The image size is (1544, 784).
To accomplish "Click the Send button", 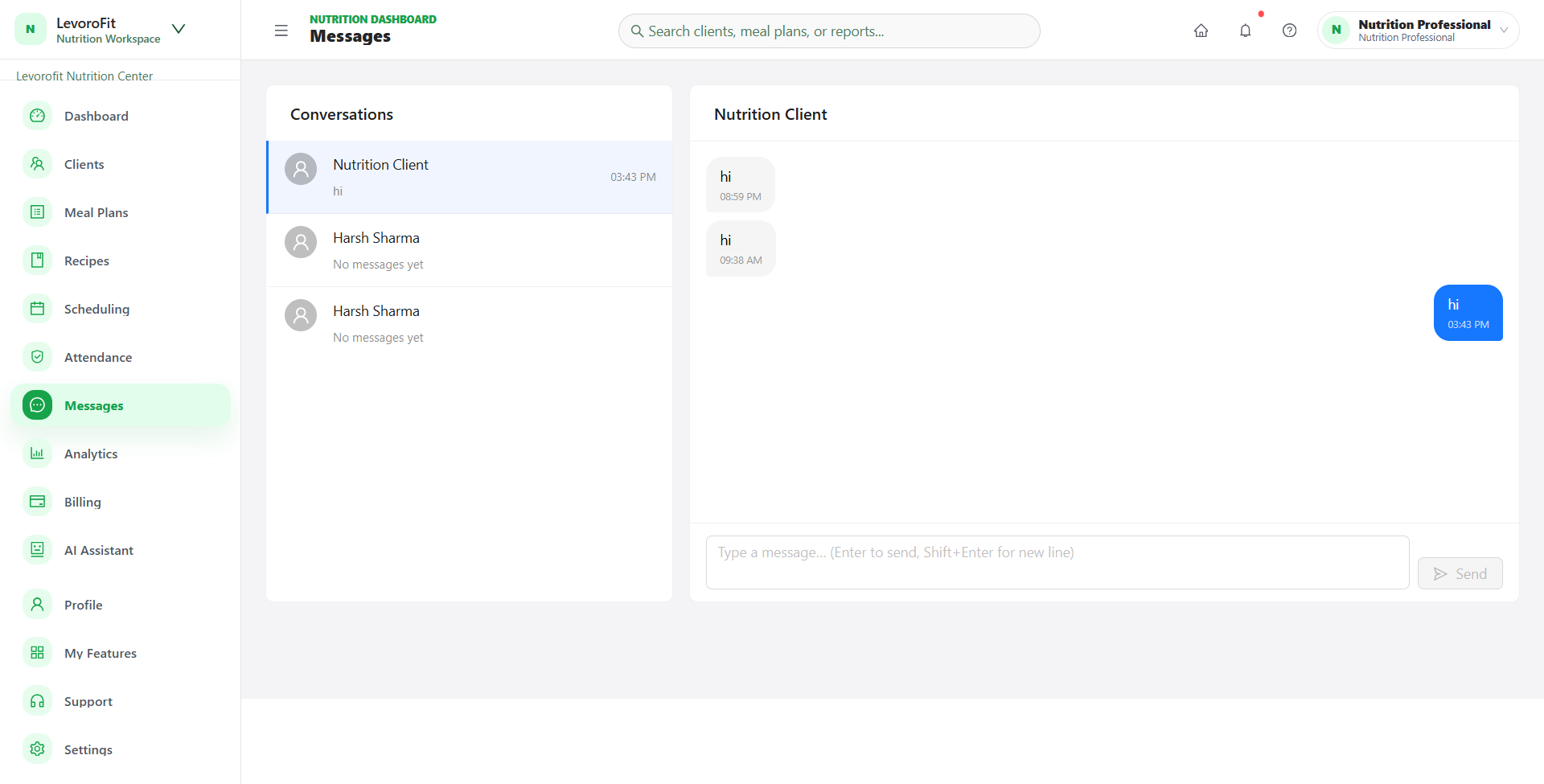I will point(1460,573).
